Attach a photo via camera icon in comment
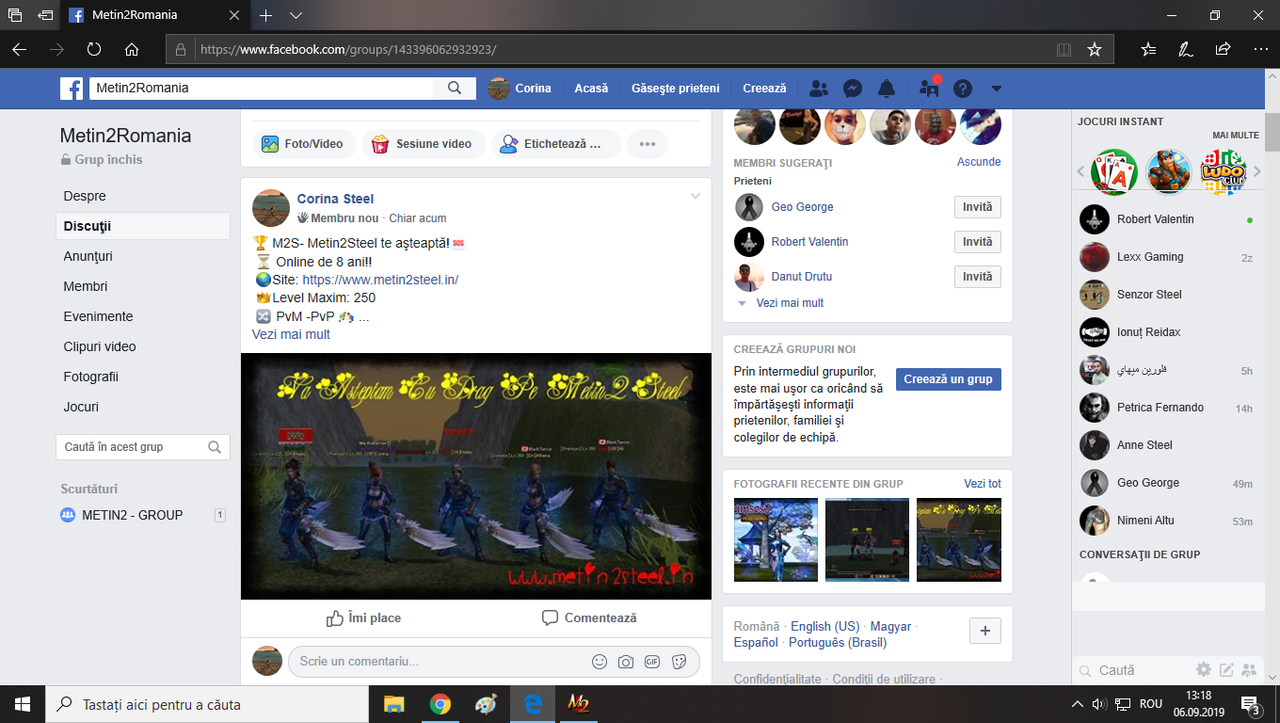The height and width of the screenshot is (723, 1280). [626, 661]
